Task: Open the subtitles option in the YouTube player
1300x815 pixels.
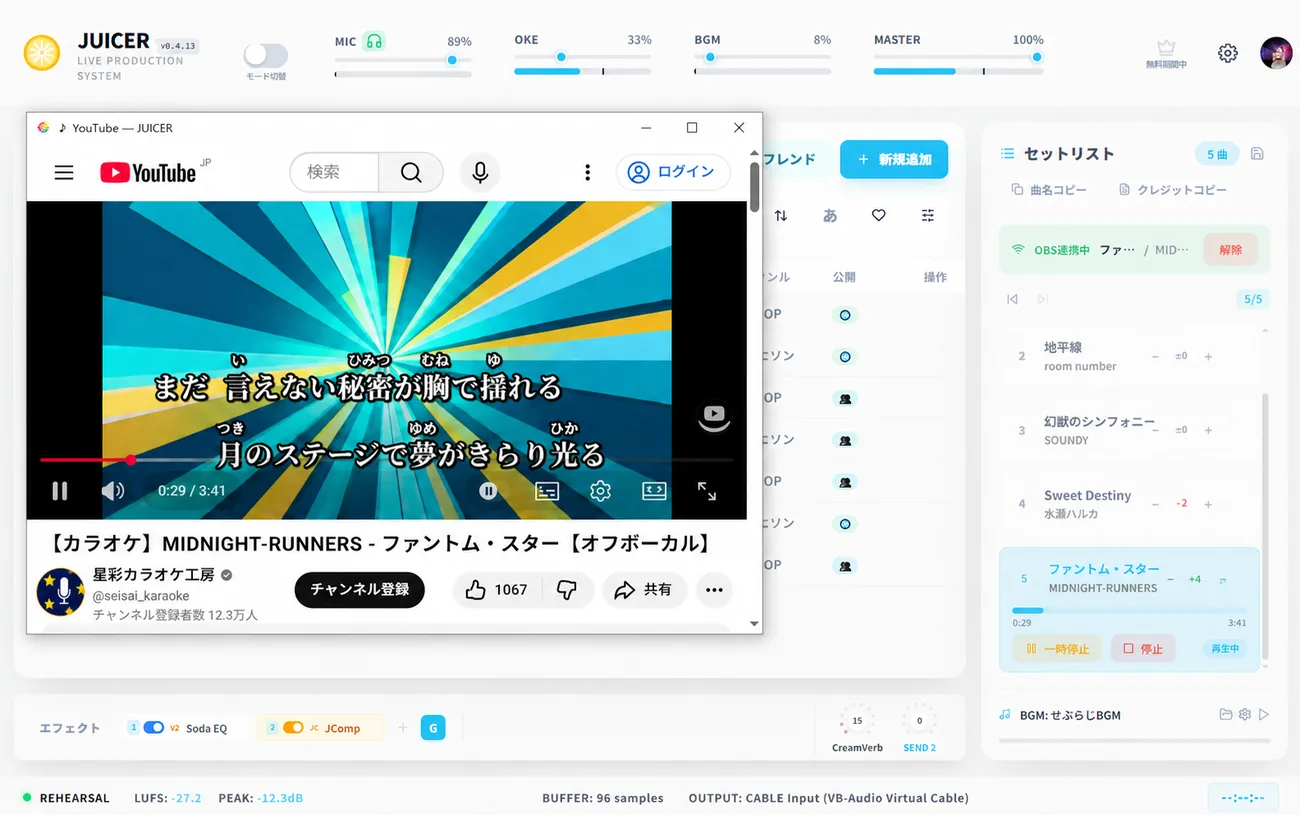Action: click(x=547, y=491)
